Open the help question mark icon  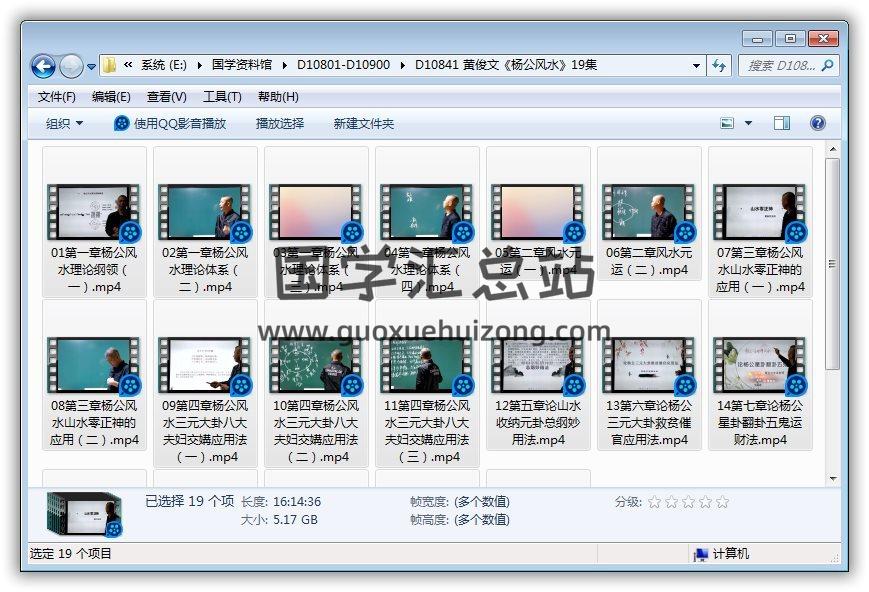pyautogui.click(x=817, y=123)
